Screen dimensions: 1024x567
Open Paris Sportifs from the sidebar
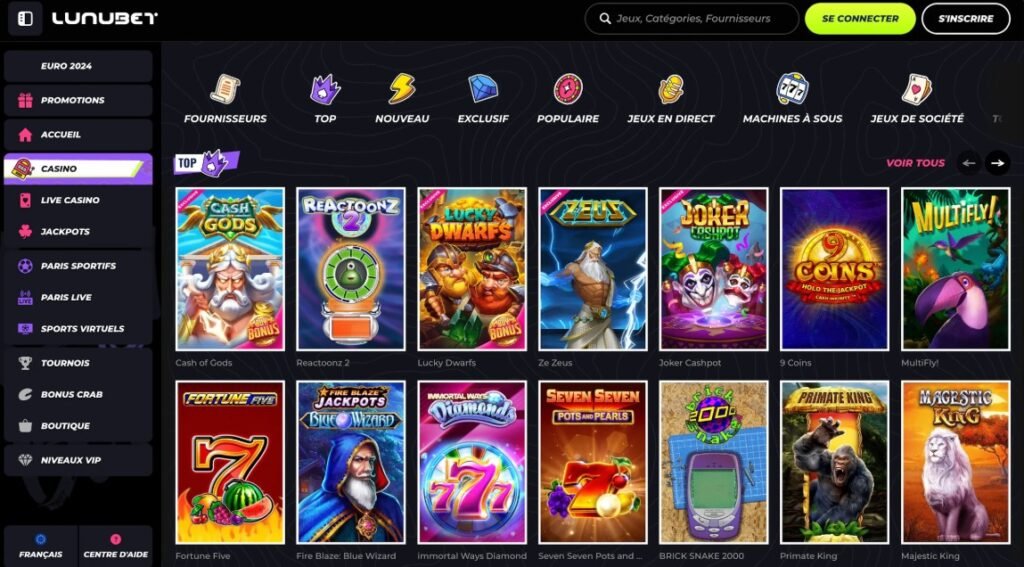point(78,266)
